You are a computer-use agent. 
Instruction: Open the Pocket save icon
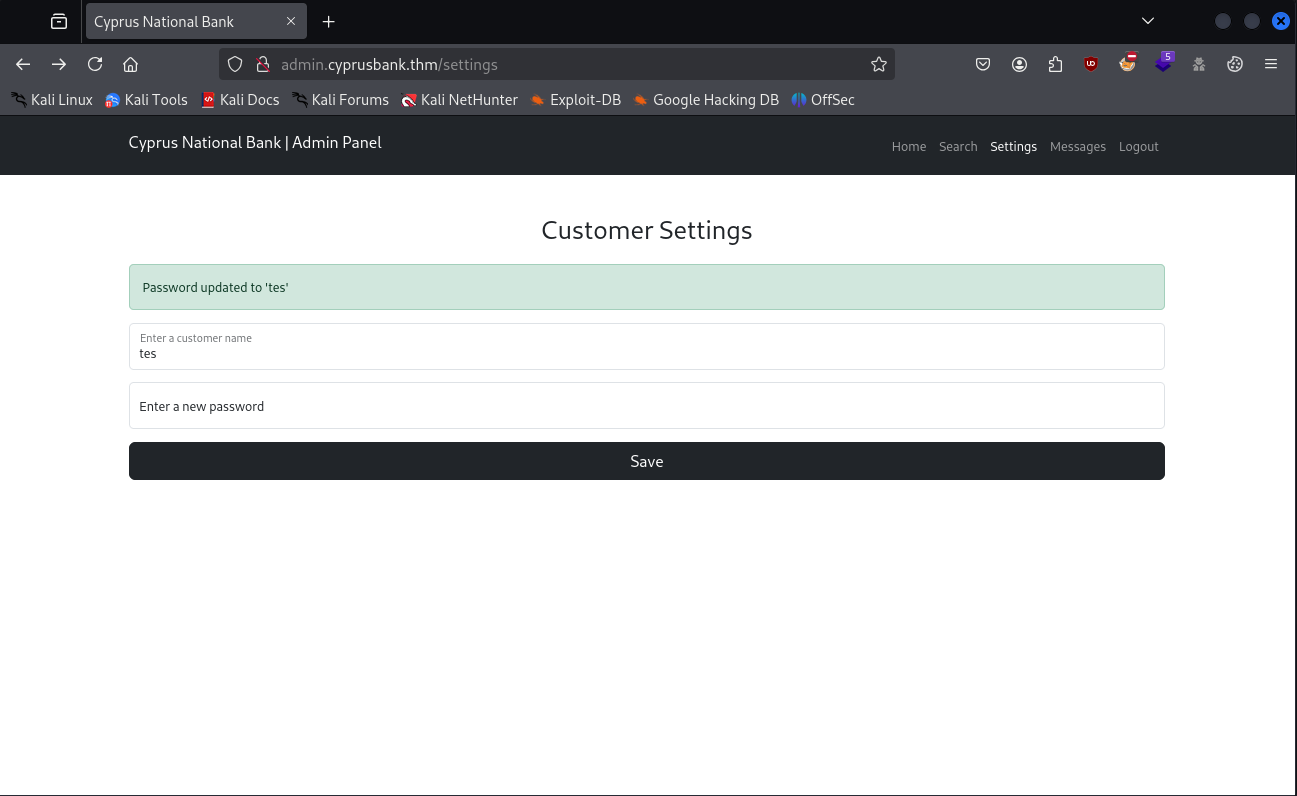pyautogui.click(x=983, y=64)
